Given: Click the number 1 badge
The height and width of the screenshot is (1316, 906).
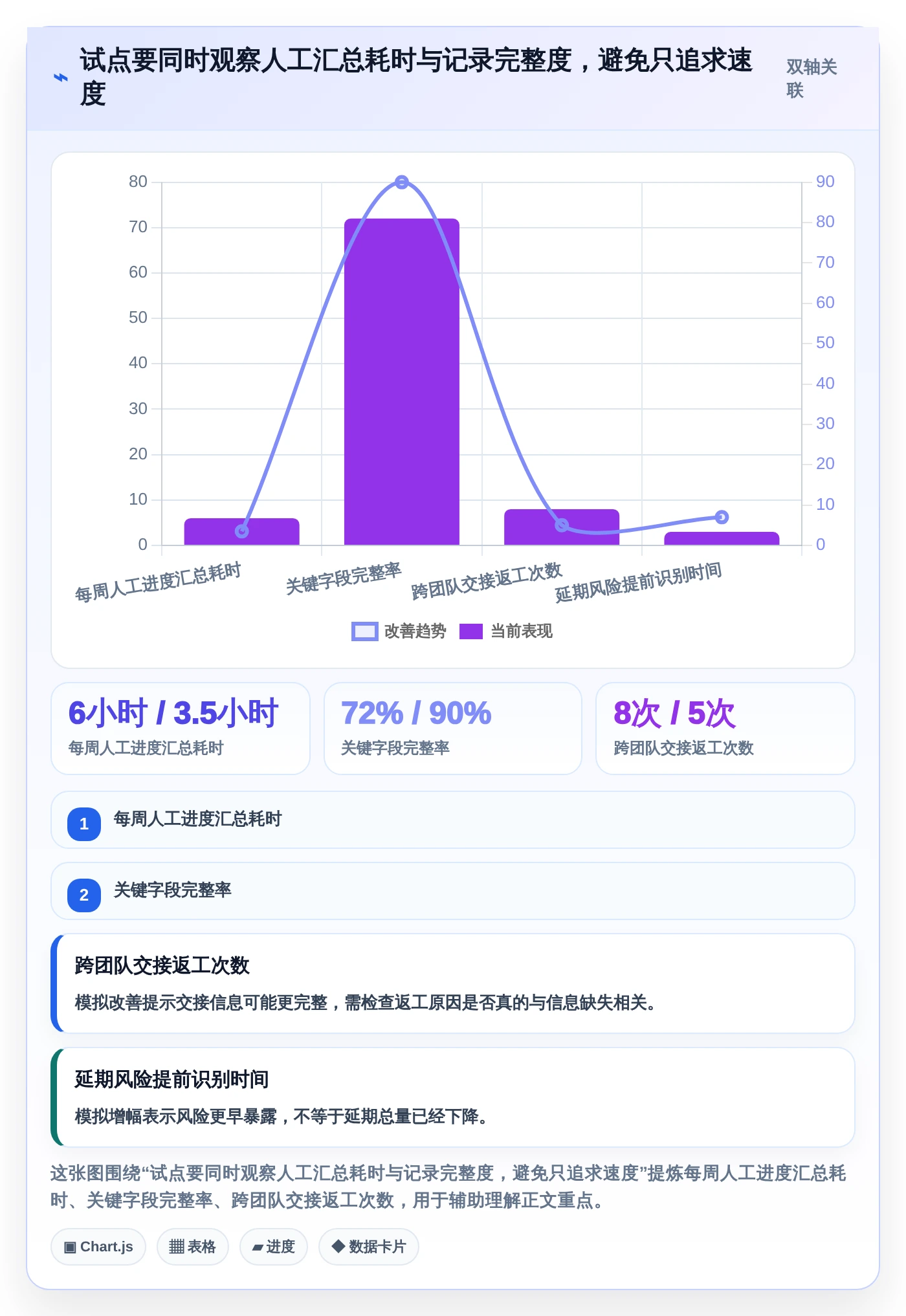Looking at the screenshot, I should tap(84, 824).
